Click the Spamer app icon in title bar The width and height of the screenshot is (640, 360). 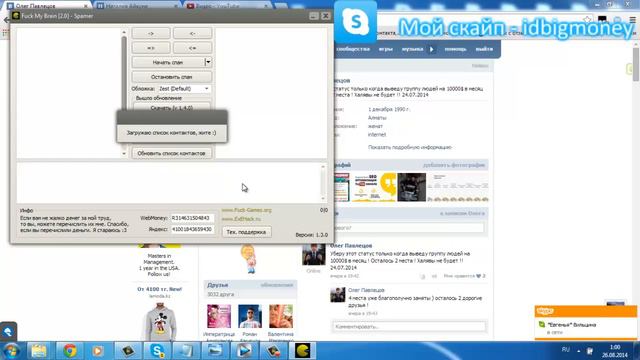pos(16,16)
